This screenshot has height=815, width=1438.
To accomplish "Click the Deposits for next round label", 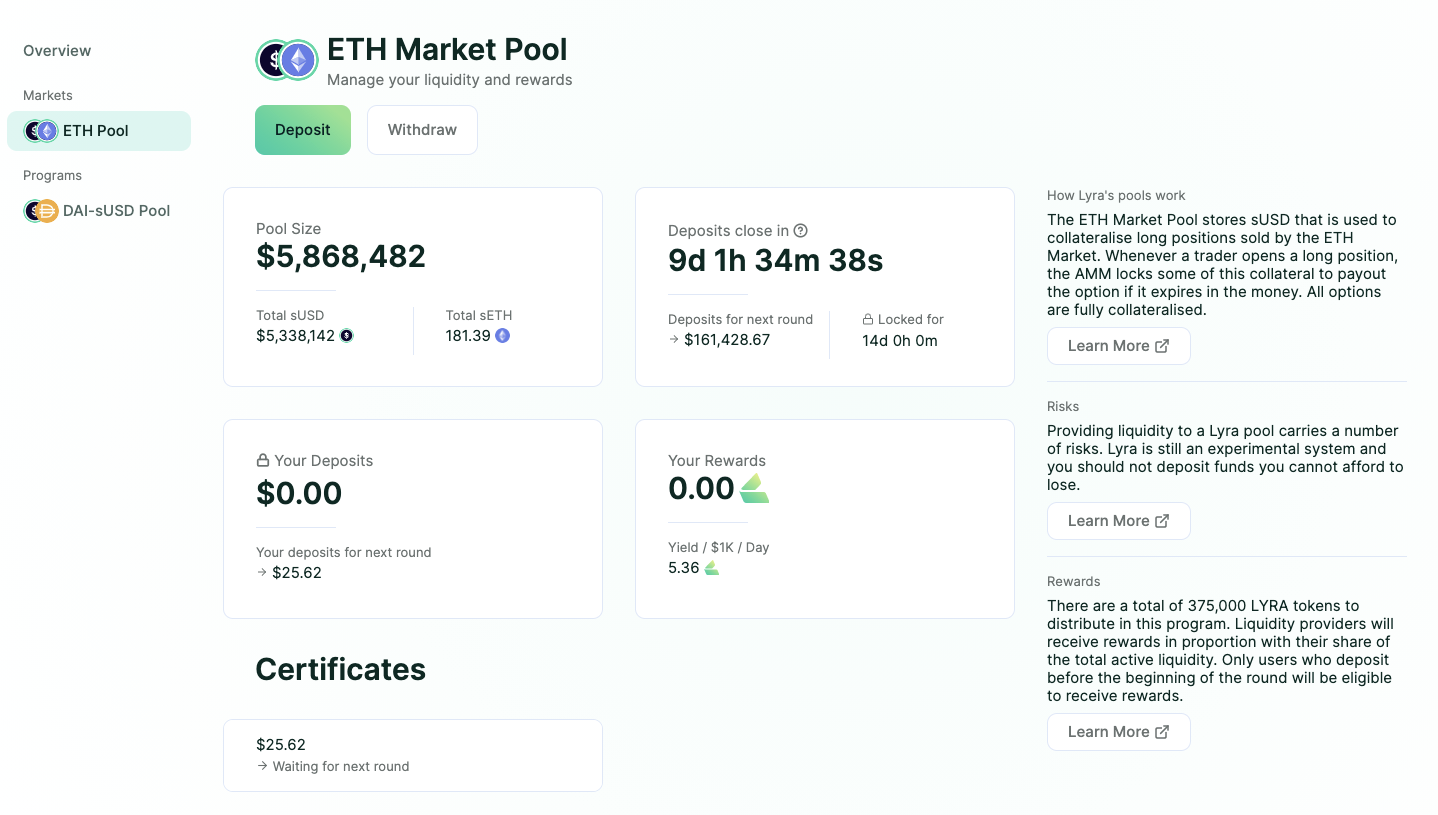I will [741, 320].
